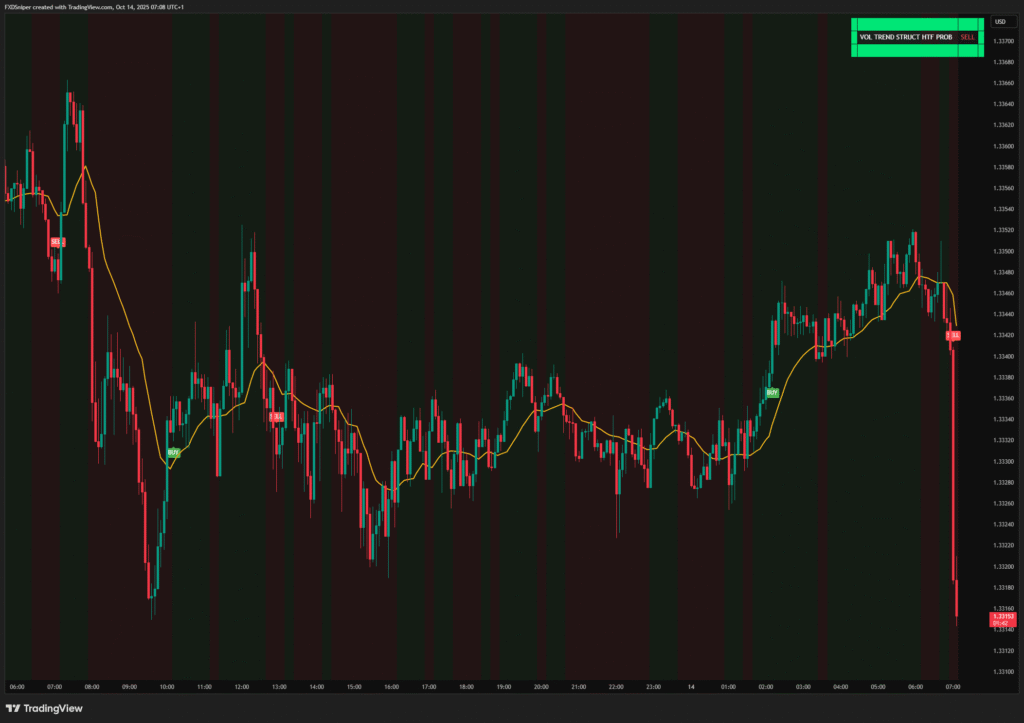Click the green BUY marker near 10:00
This screenshot has height=723, width=1024.
point(173,453)
